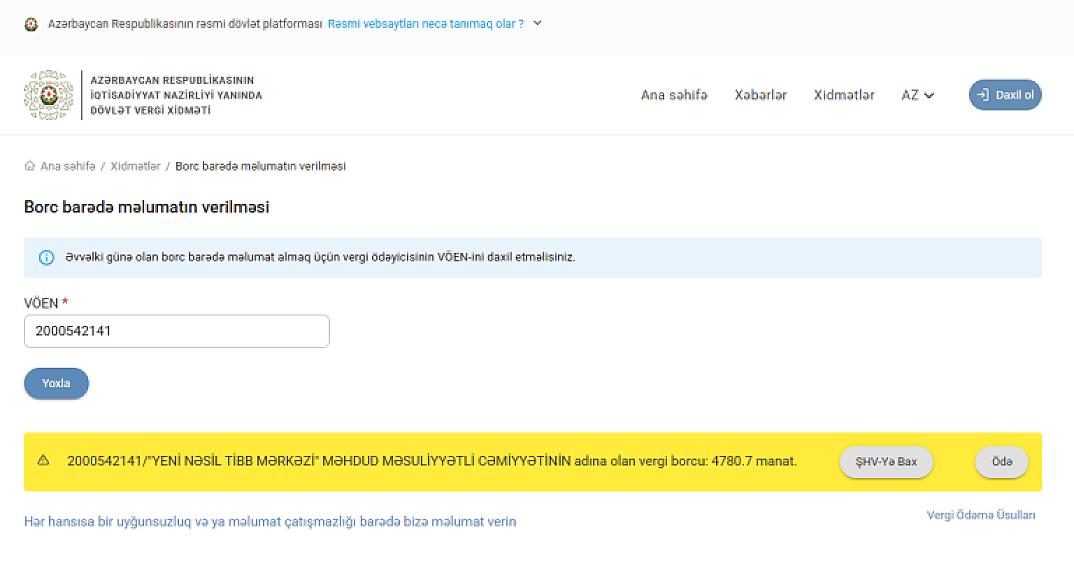Open the AZ language dropdown
This screenshot has height=576, width=1074.
tap(917, 95)
